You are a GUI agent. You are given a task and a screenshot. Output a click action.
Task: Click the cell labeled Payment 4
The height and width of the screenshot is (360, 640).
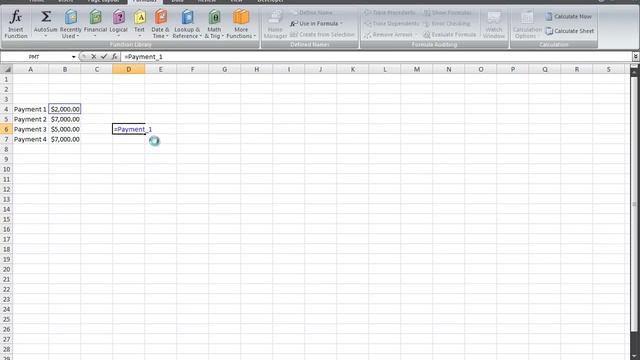tap(30, 139)
